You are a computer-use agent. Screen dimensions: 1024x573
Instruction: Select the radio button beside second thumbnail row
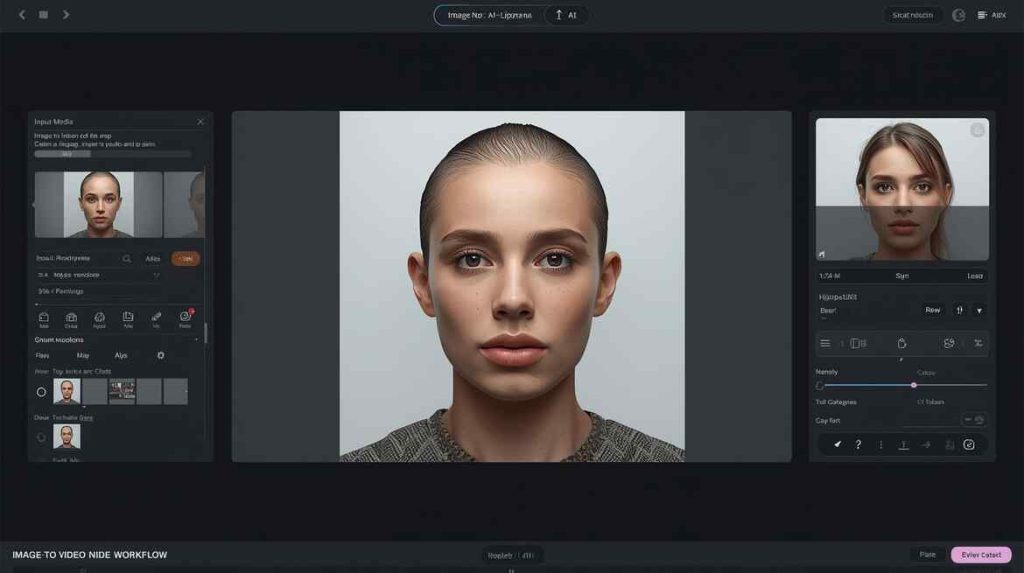[x=41, y=437]
